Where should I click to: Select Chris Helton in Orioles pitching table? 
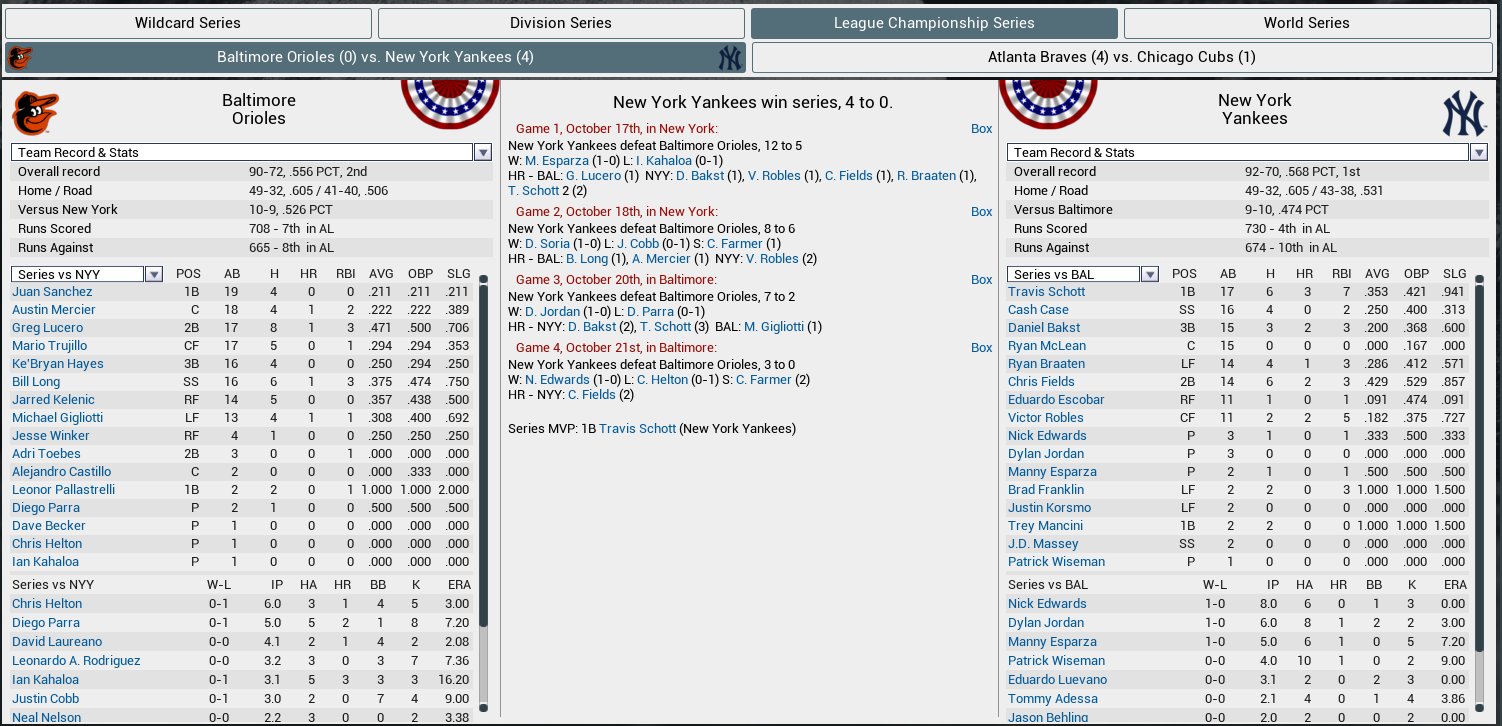(x=47, y=604)
